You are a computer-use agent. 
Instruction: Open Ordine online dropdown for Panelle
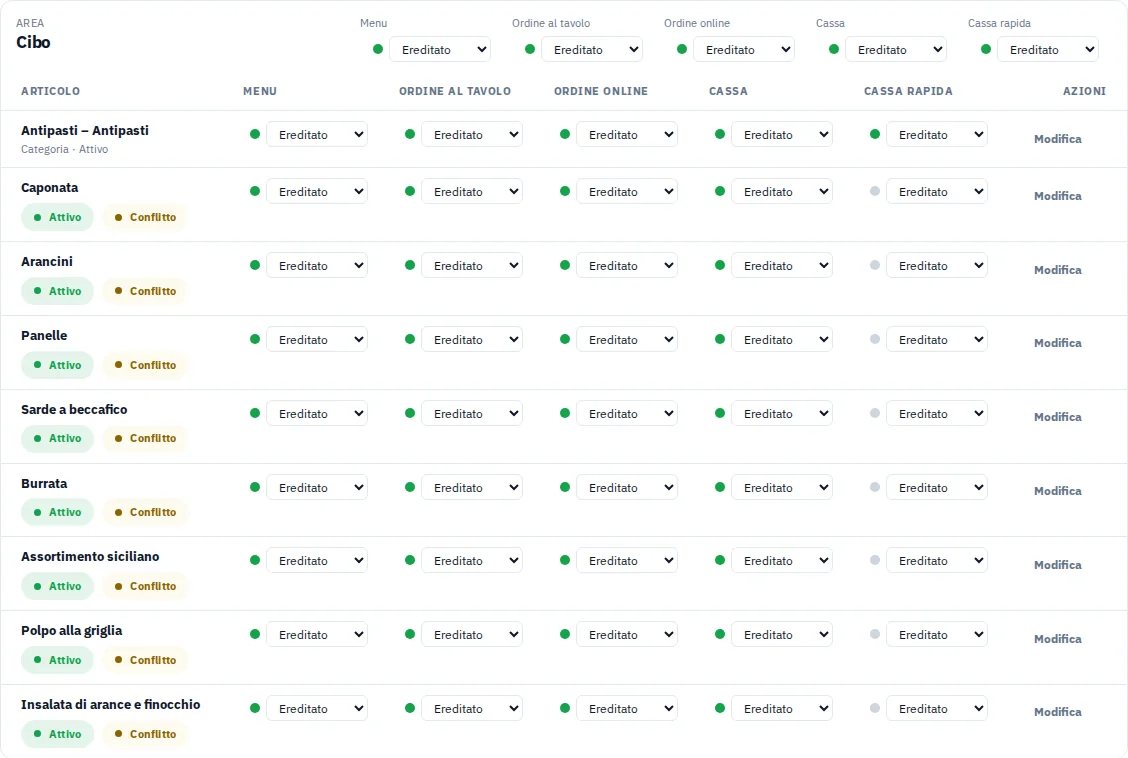pos(627,339)
